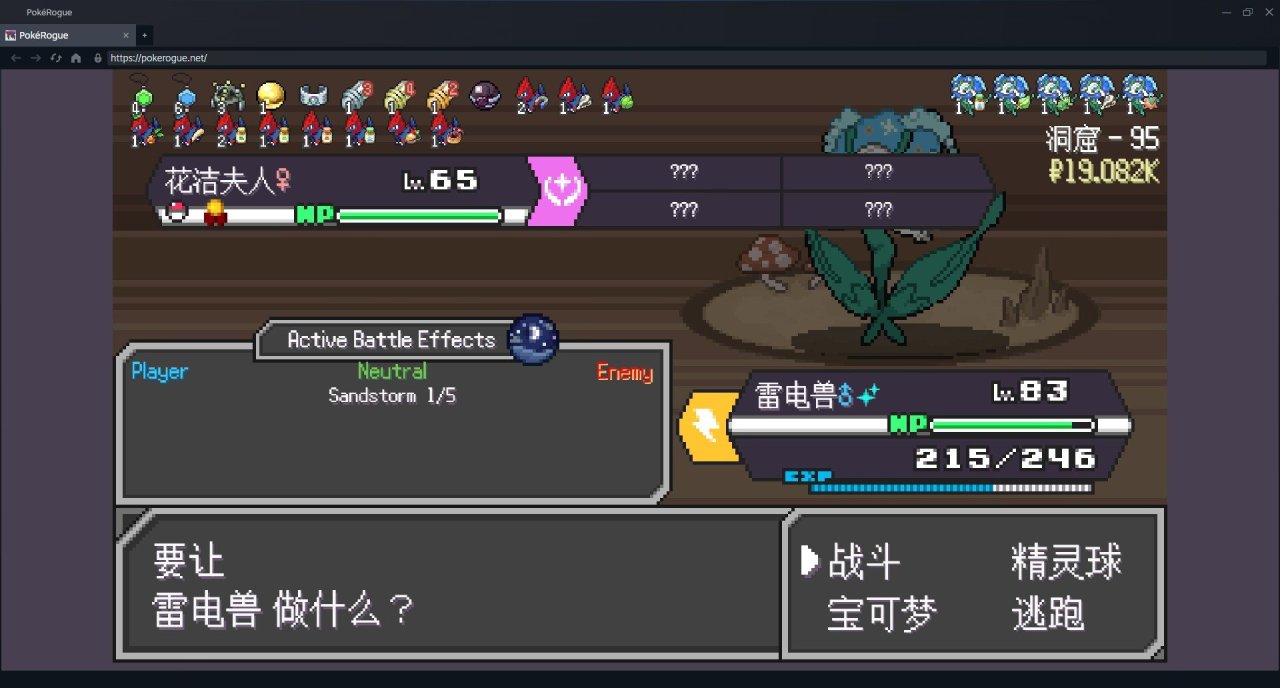Click the enemy 花洁夫人 sprite

click(x=890, y=228)
